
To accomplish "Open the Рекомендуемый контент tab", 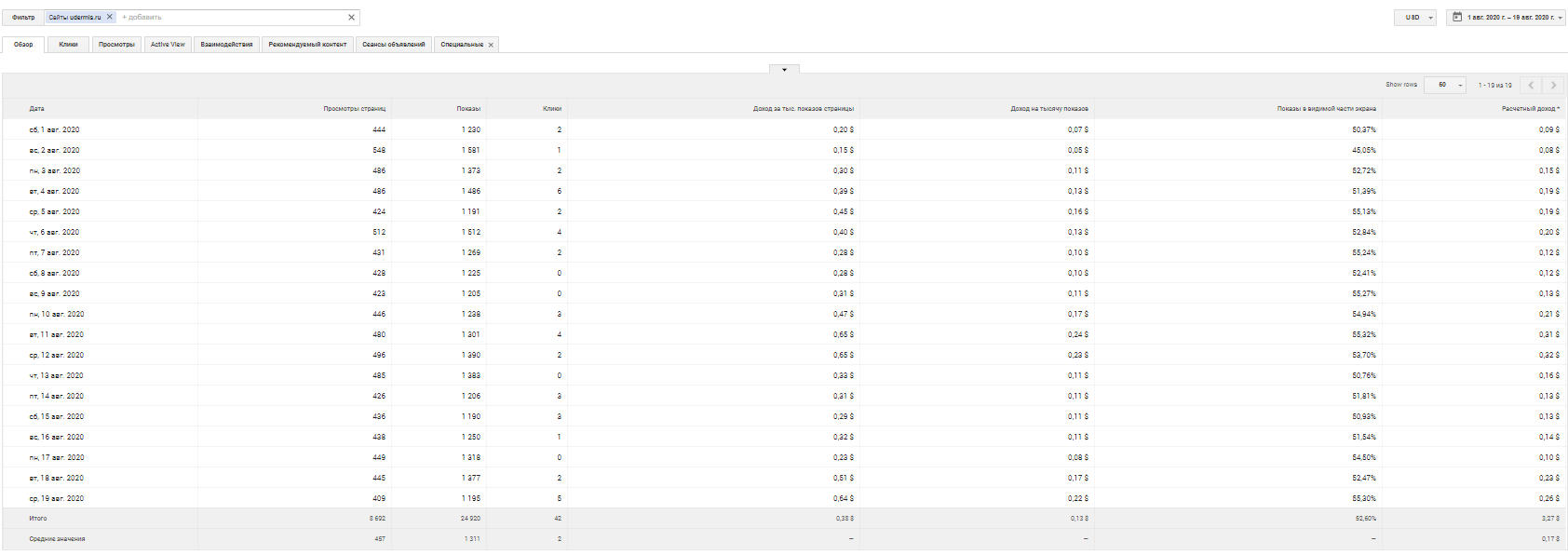I will [x=307, y=45].
